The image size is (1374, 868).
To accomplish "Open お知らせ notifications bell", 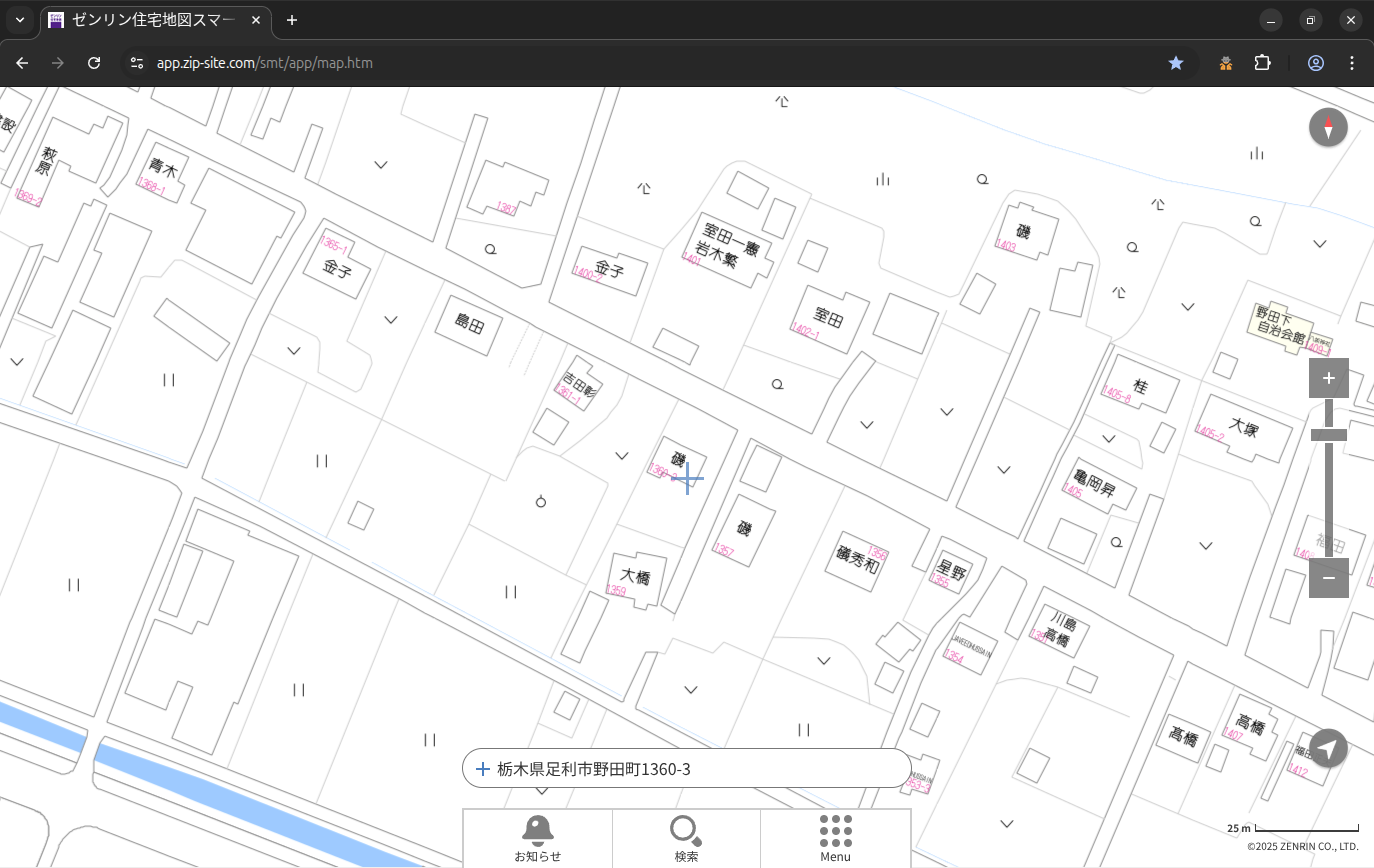I will tap(537, 838).
